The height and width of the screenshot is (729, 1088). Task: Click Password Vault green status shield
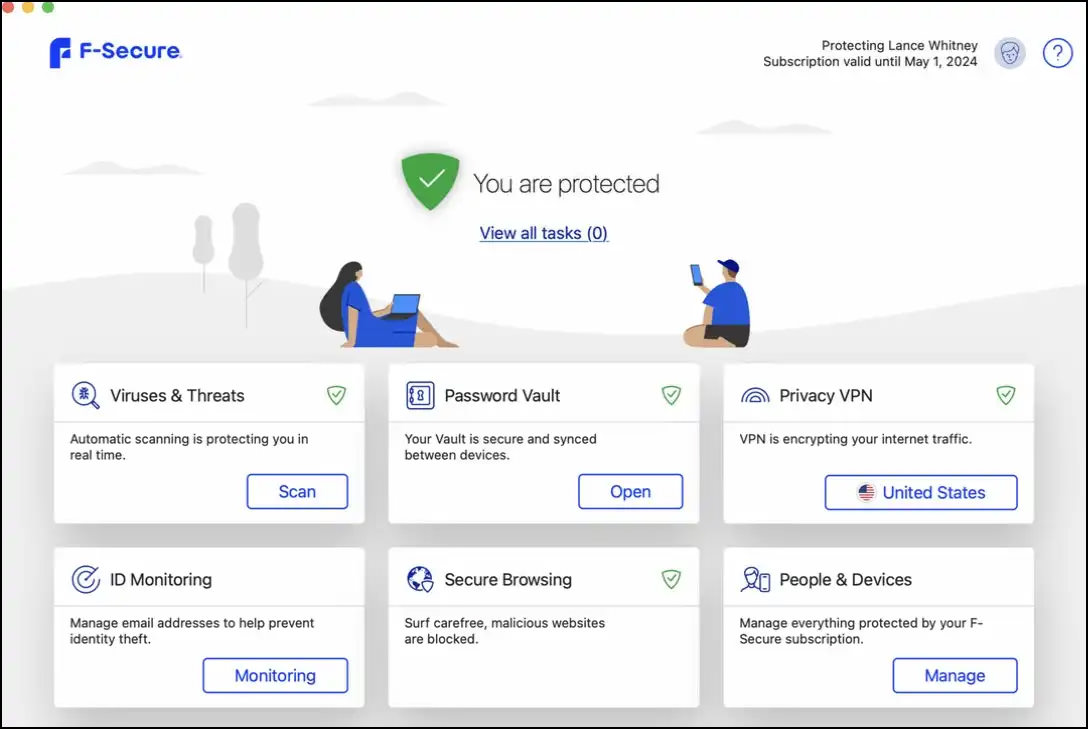tap(671, 395)
